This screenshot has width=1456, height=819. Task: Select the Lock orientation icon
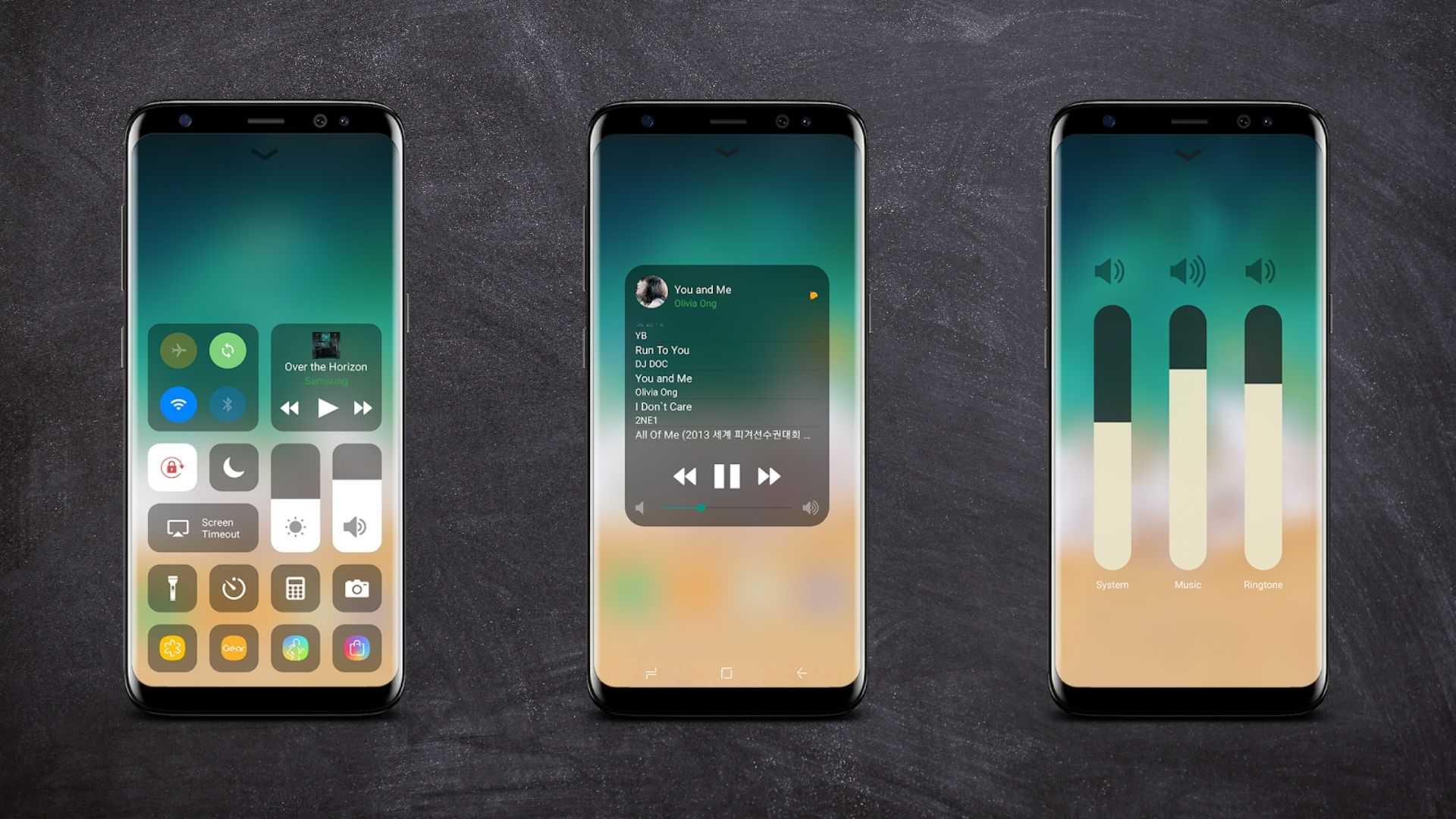click(x=173, y=467)
